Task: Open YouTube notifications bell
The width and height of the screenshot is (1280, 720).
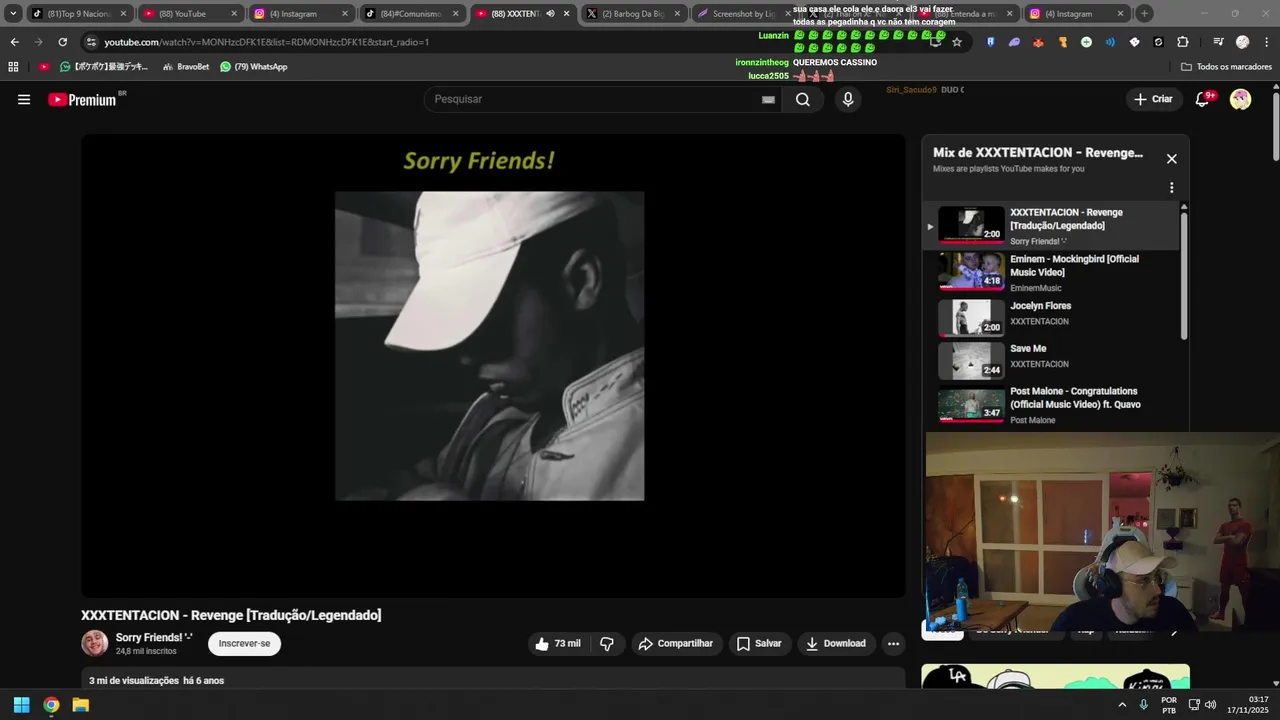Action: (1203, 99)
